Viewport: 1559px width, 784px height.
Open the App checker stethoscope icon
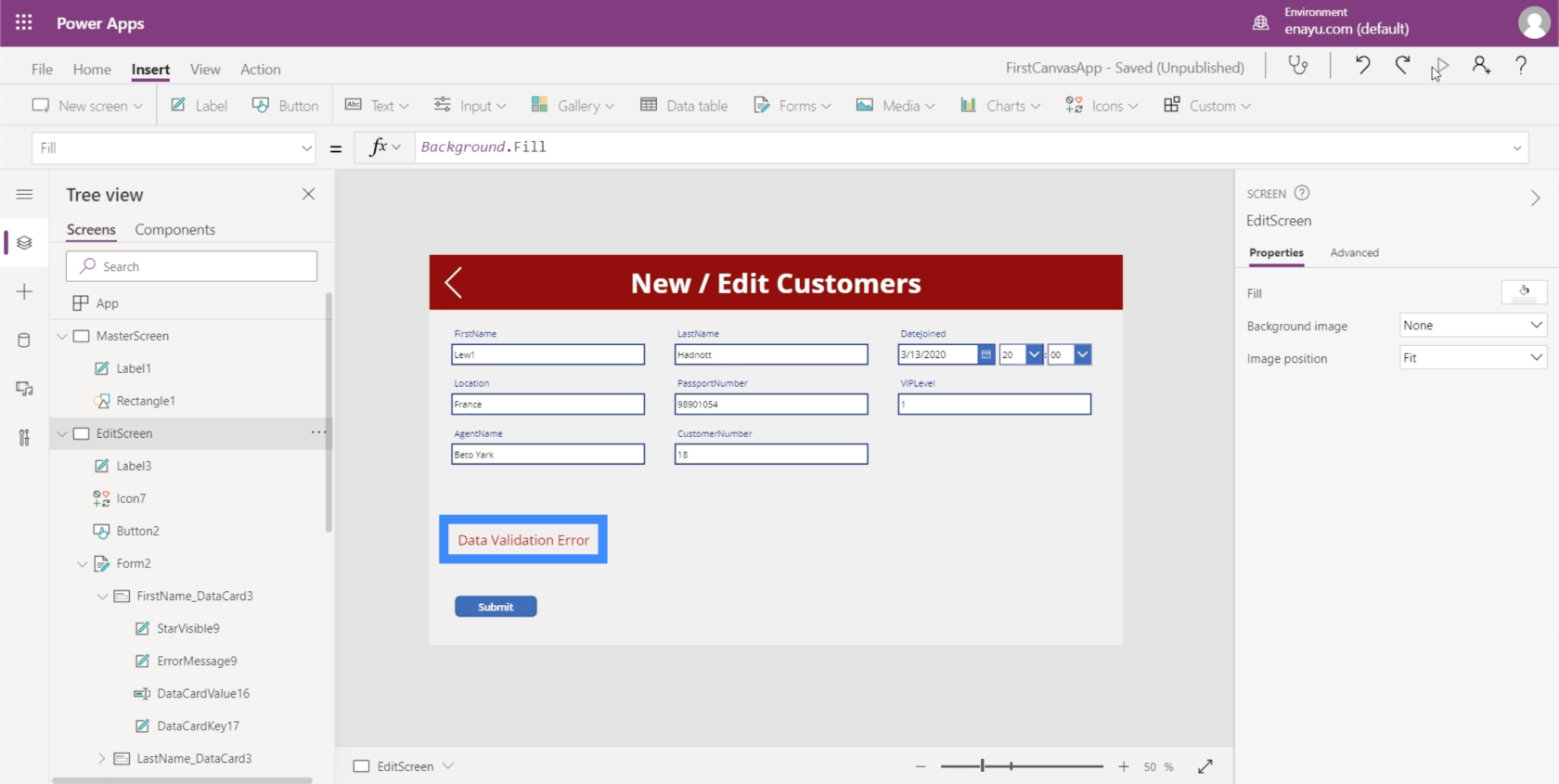pyautogui.click(x=1297, y=66)
